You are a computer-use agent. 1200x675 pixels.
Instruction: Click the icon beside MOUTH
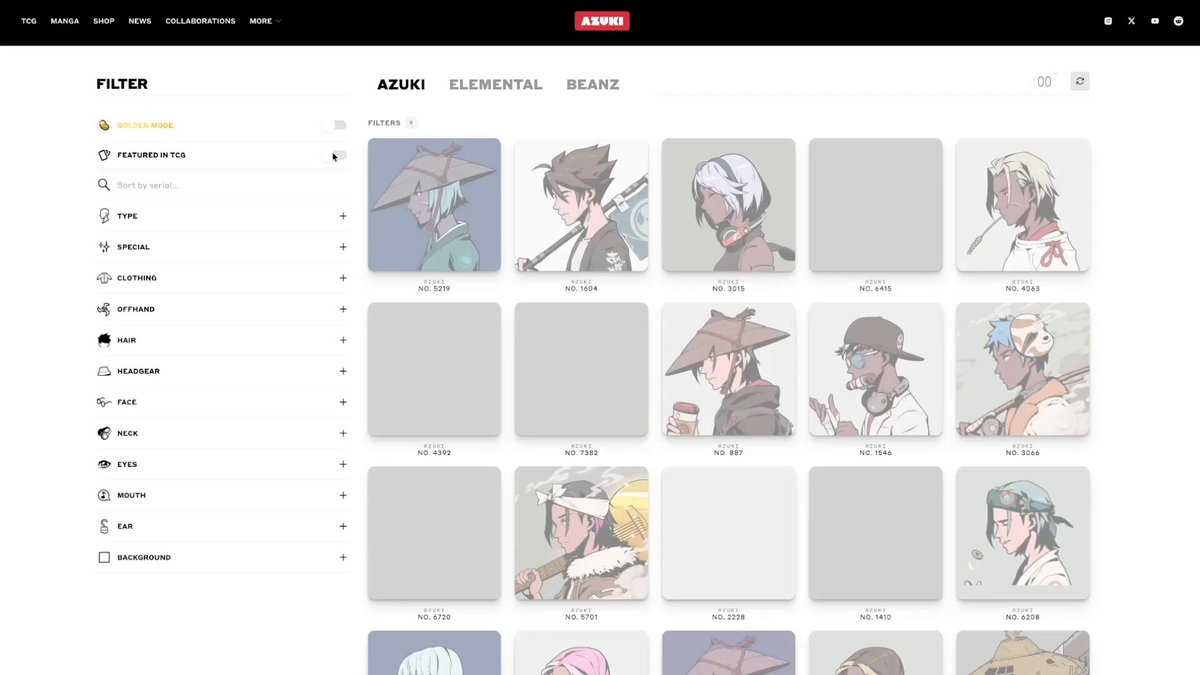point(104,495)
